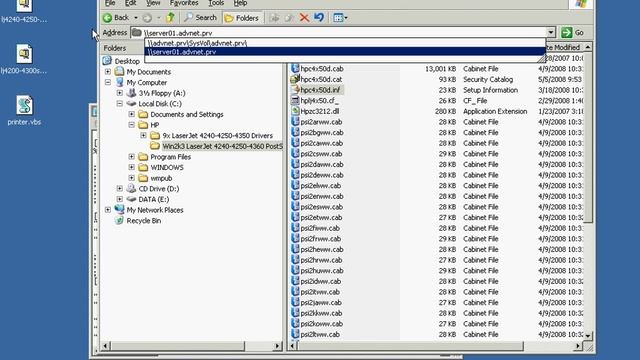Click file name psi2koww.cab
This screenshot has width=640, height=360.
tap(322, 324)
